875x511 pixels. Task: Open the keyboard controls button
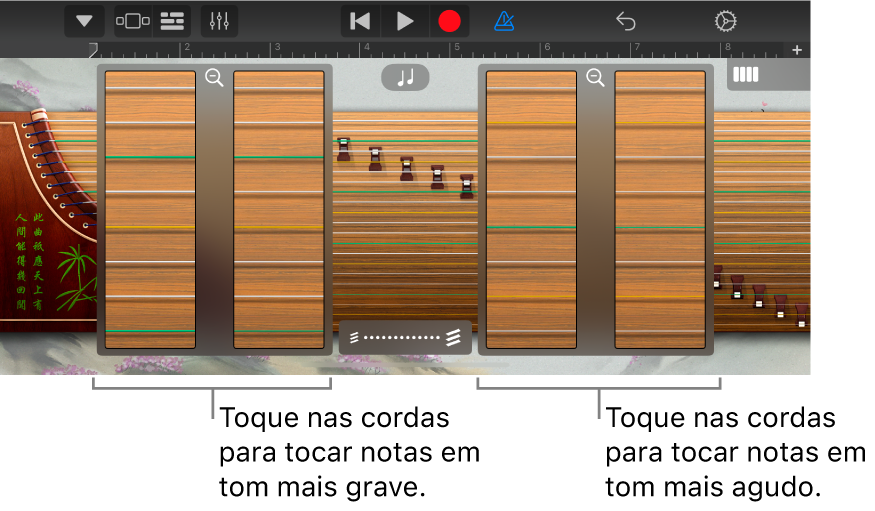(746, 75)
